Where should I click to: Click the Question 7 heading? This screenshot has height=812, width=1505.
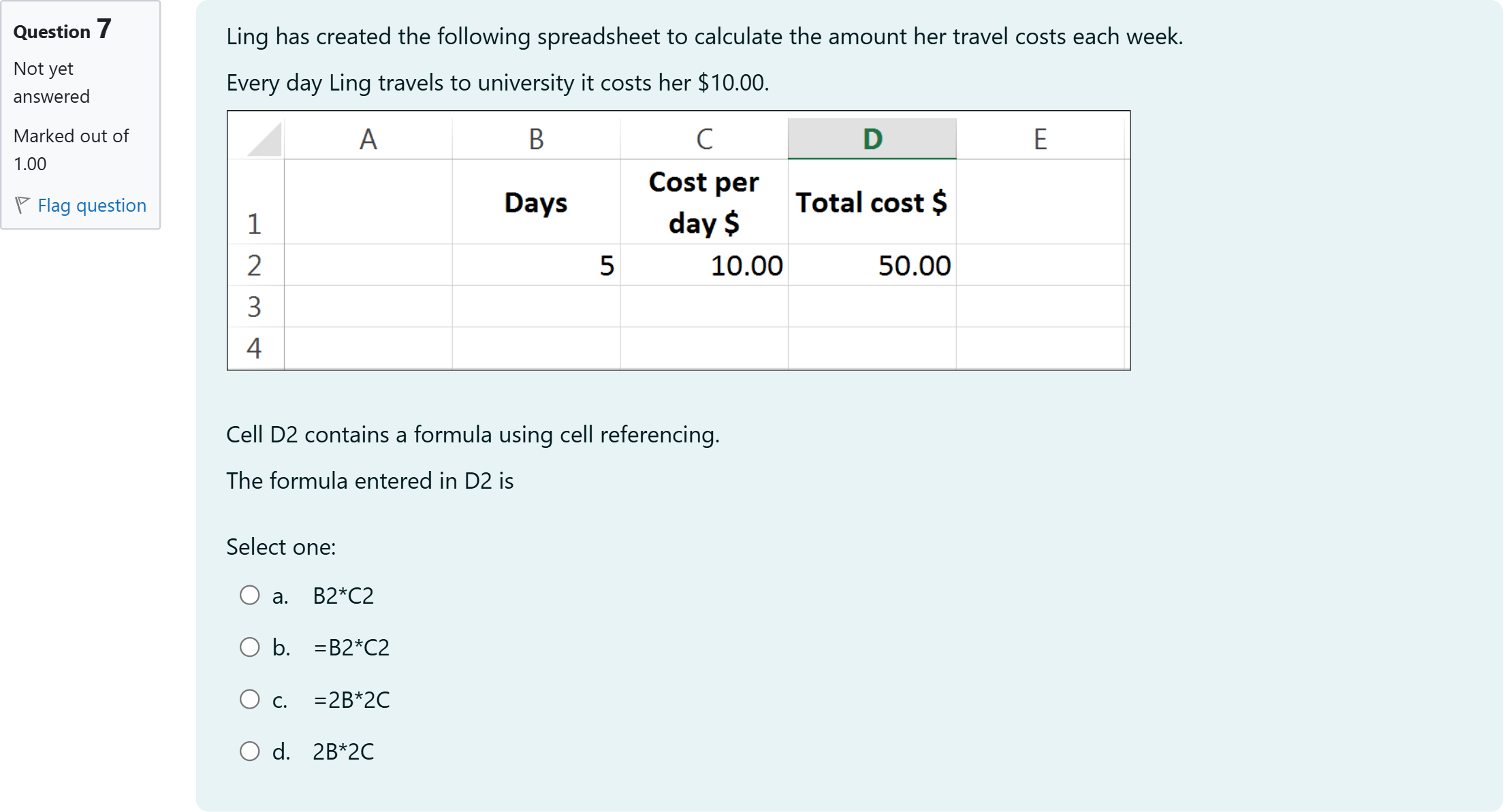[x=62, y=30]
